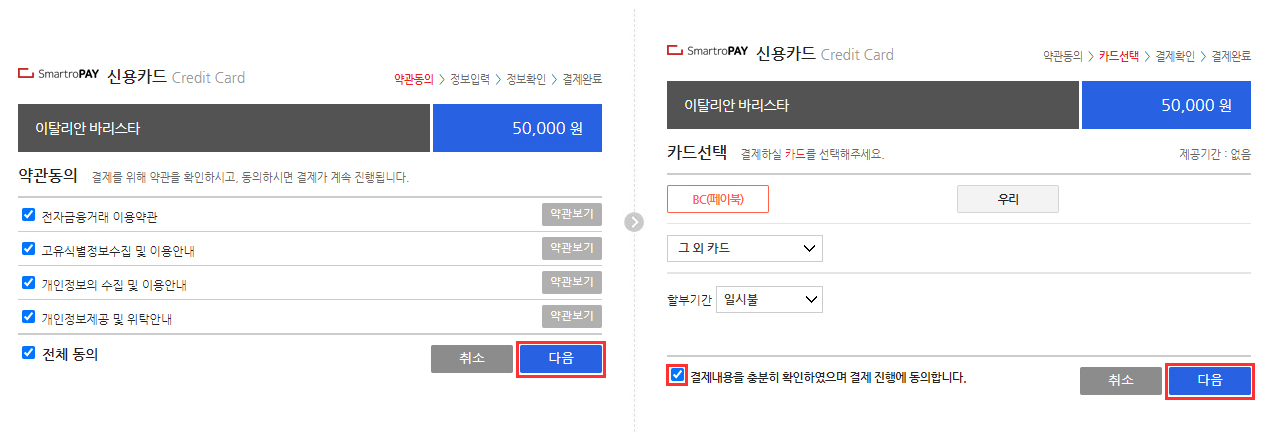Select the 우리 card button
The width and height of the screenshot is (1273, 444).
tap(1008, 199)
